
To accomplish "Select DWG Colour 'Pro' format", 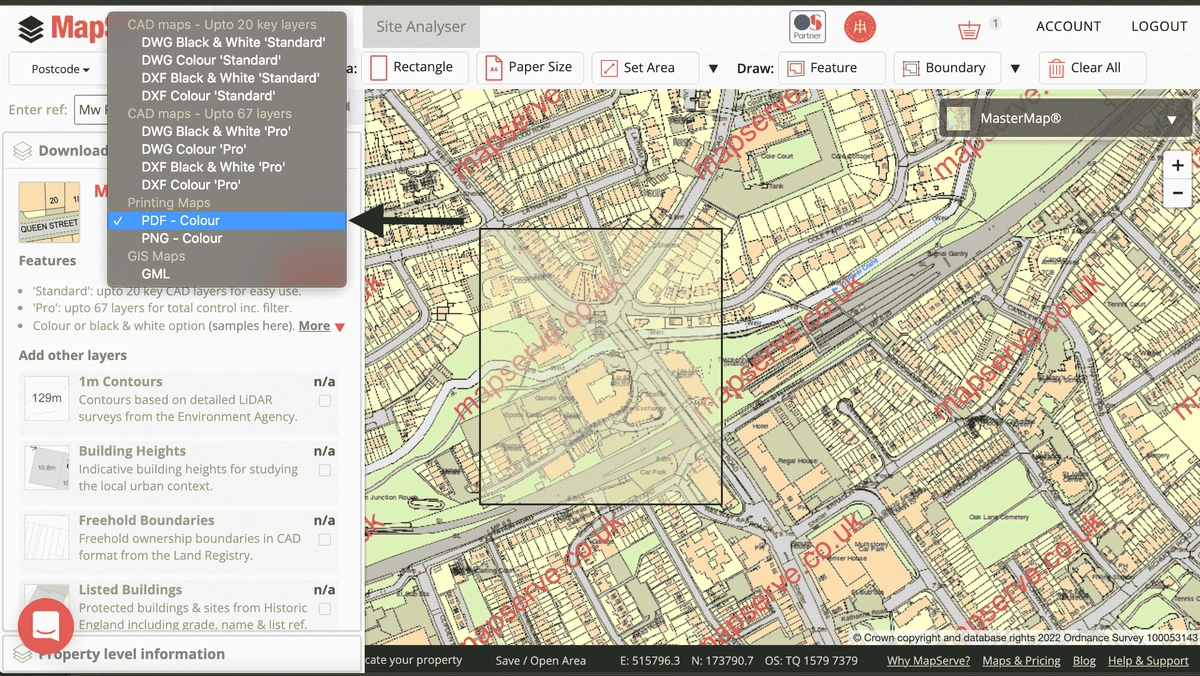I will (x=227, y=149).
